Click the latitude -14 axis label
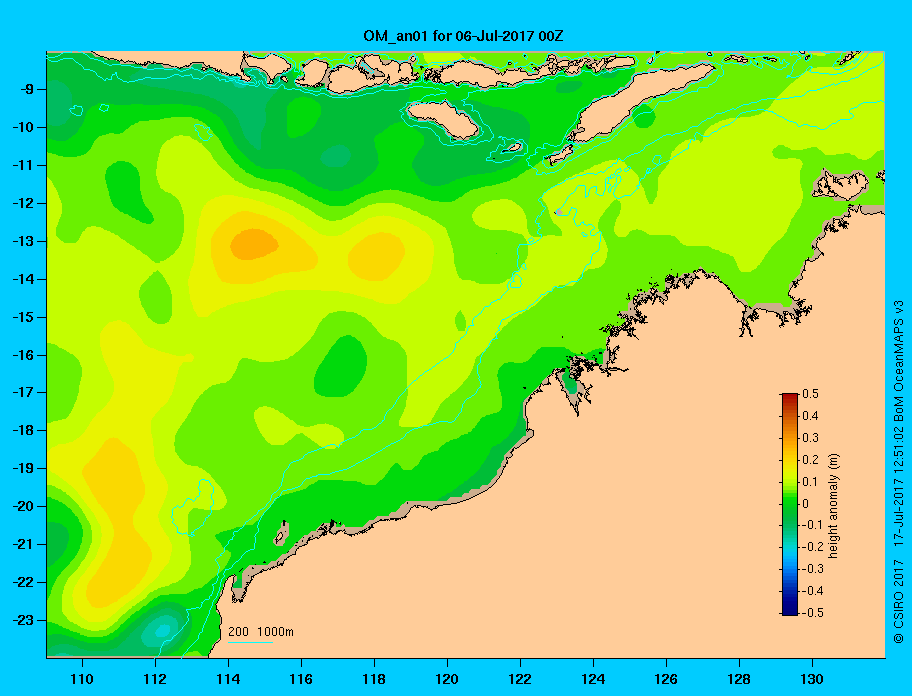Screen dimensions: 912x696 click(x=23, y=279)
